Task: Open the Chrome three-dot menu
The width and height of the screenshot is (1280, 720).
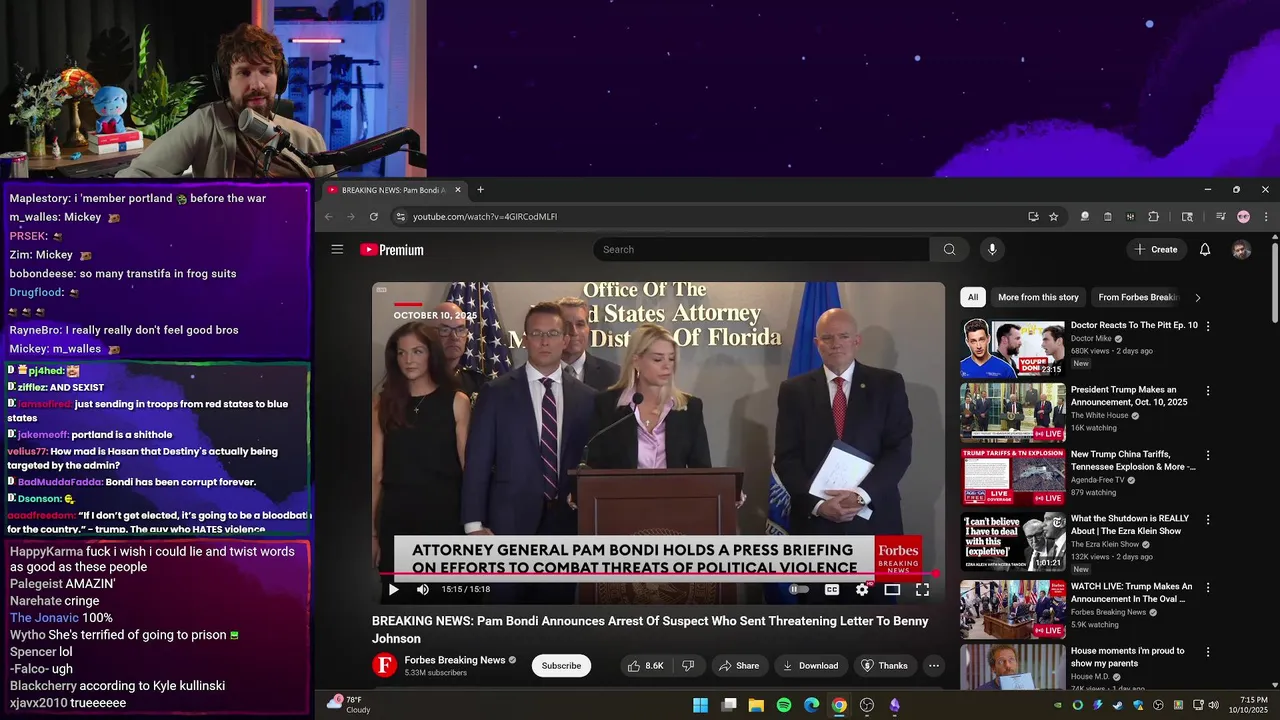Action: (x=1265, y=216)
